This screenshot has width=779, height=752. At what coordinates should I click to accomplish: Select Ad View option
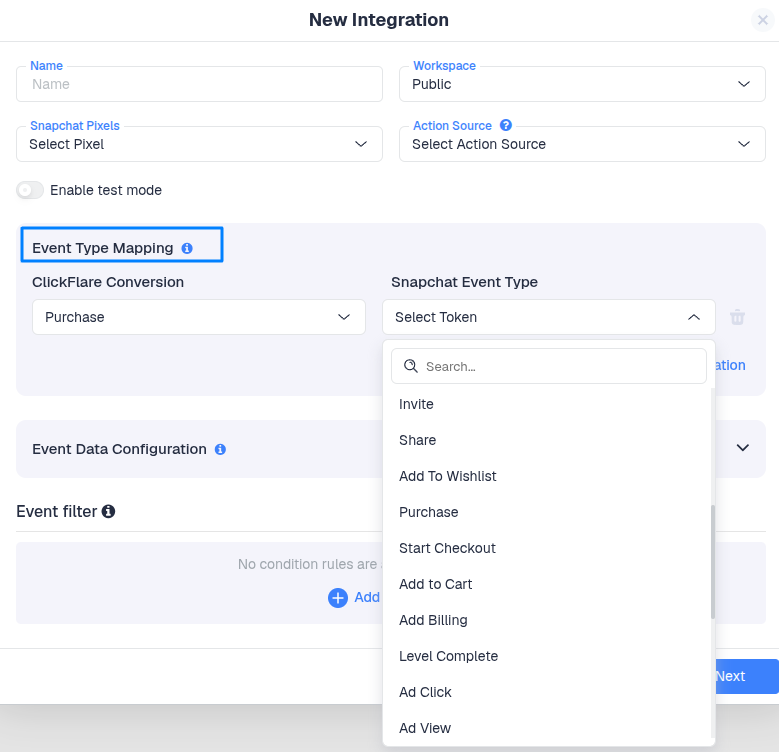click(546, 728)
